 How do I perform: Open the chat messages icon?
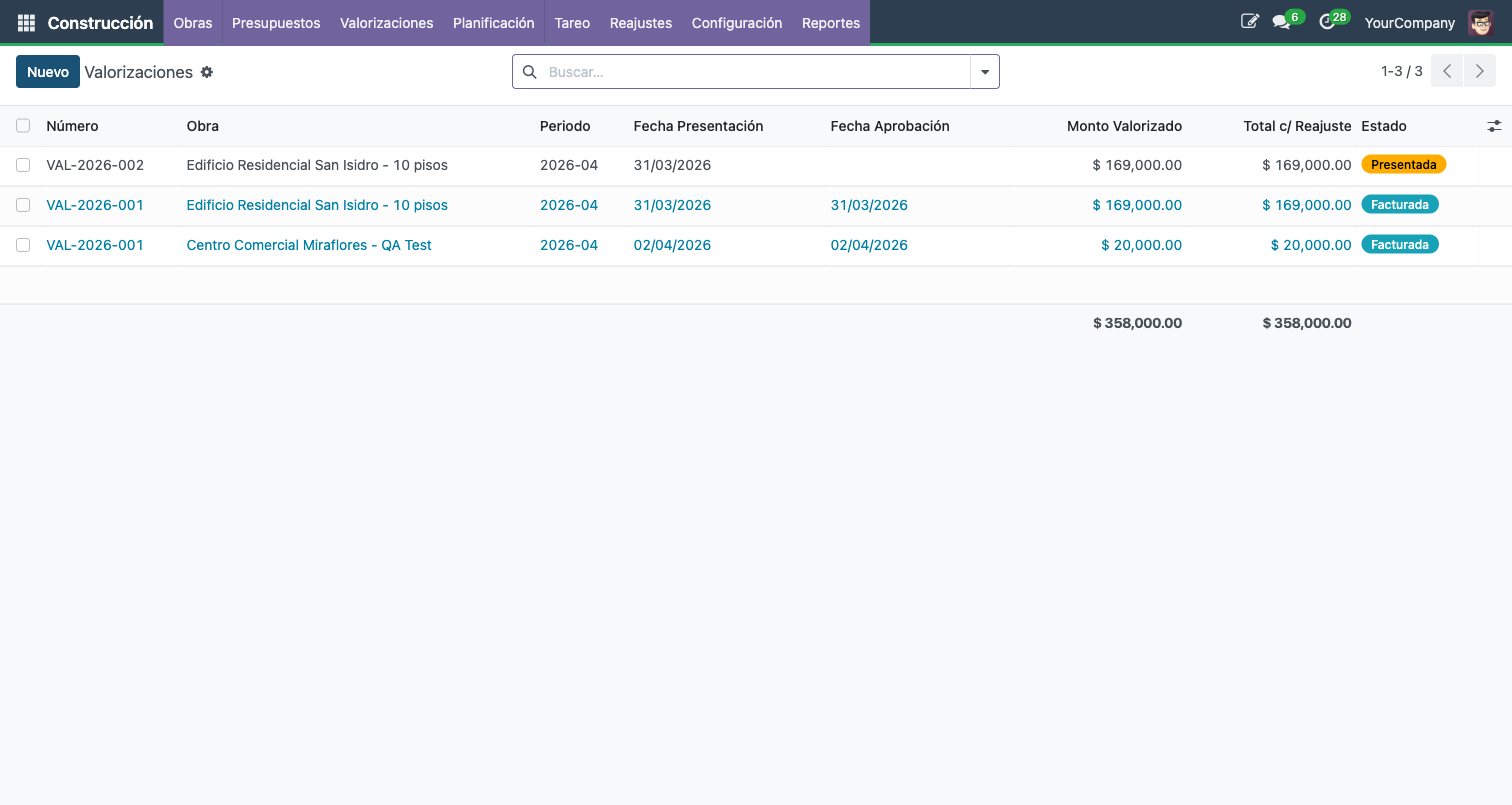pyautogui.click(x=1281, y=22)
